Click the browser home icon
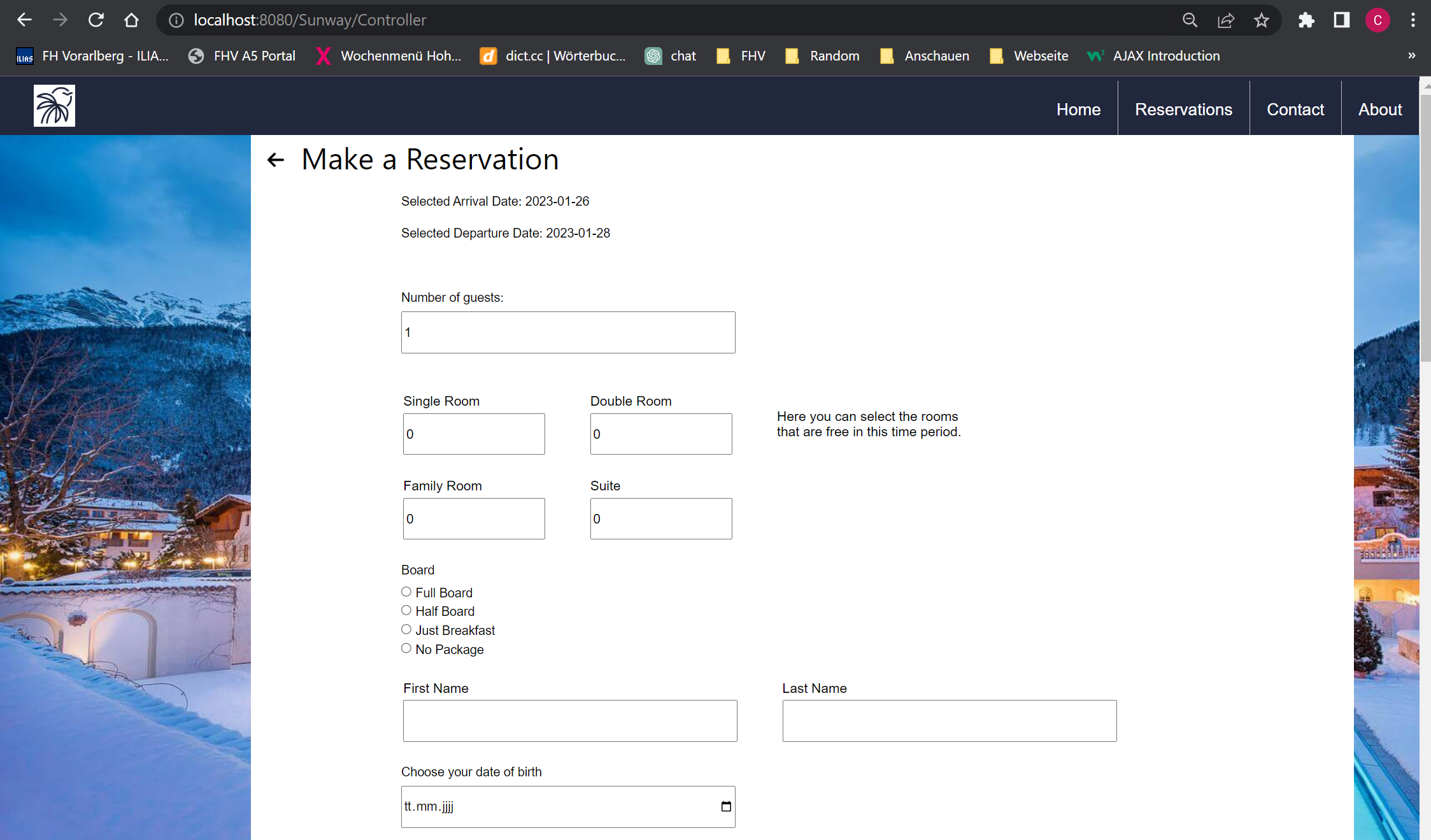1431x840 pixels. pos(131,20)
